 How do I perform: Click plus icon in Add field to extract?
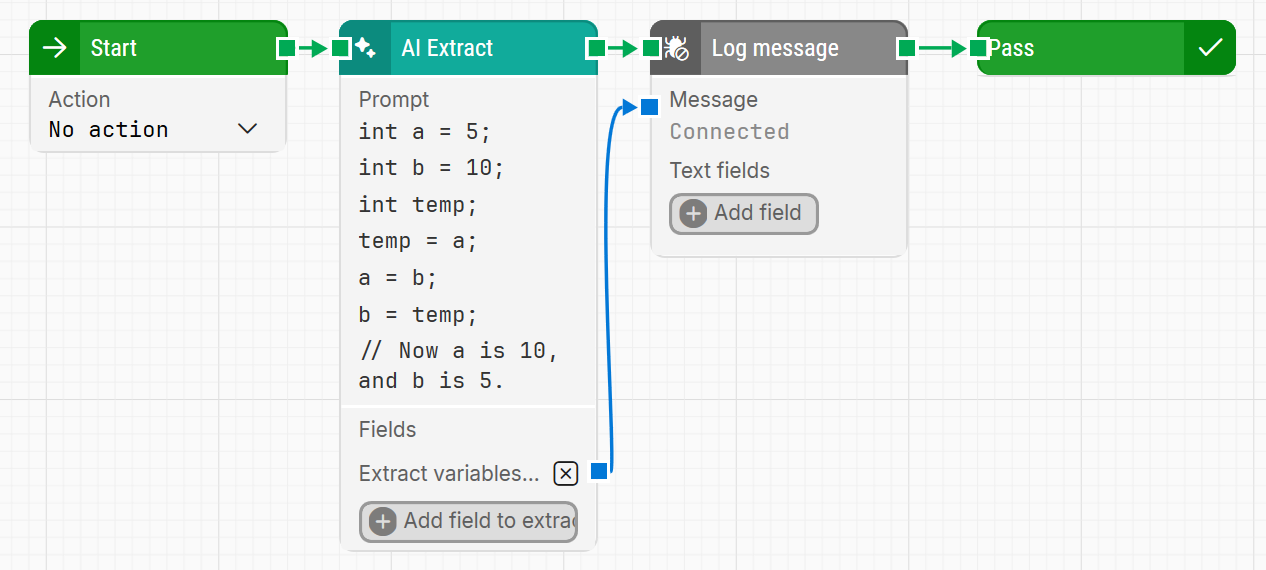pos(383,521)
